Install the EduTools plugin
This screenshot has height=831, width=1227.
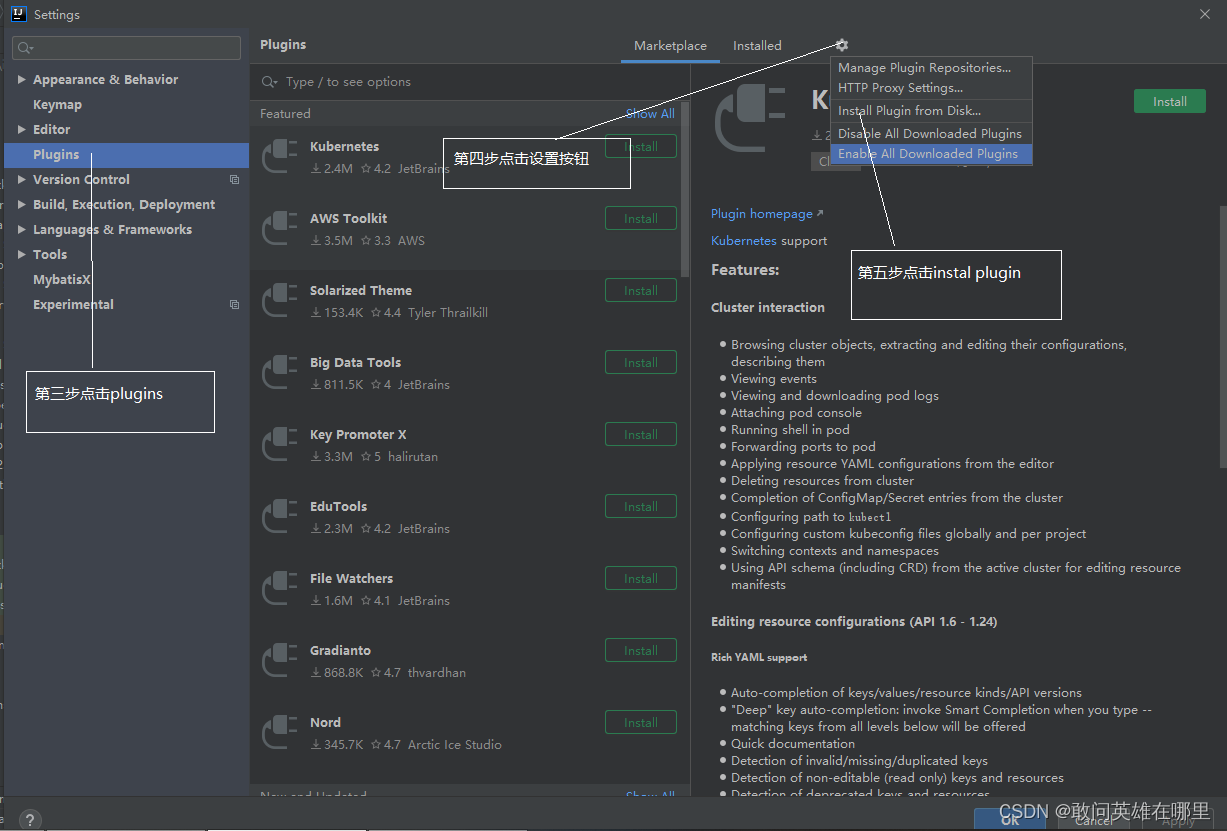pos(641,506)
